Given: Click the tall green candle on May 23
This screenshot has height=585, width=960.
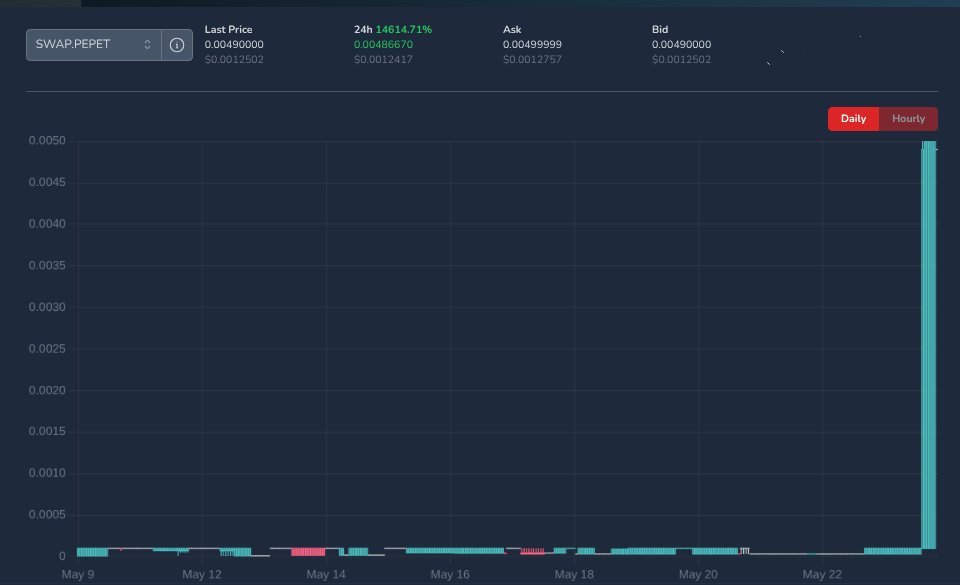Looking at the screenshot, I should [x=929, y=345].
